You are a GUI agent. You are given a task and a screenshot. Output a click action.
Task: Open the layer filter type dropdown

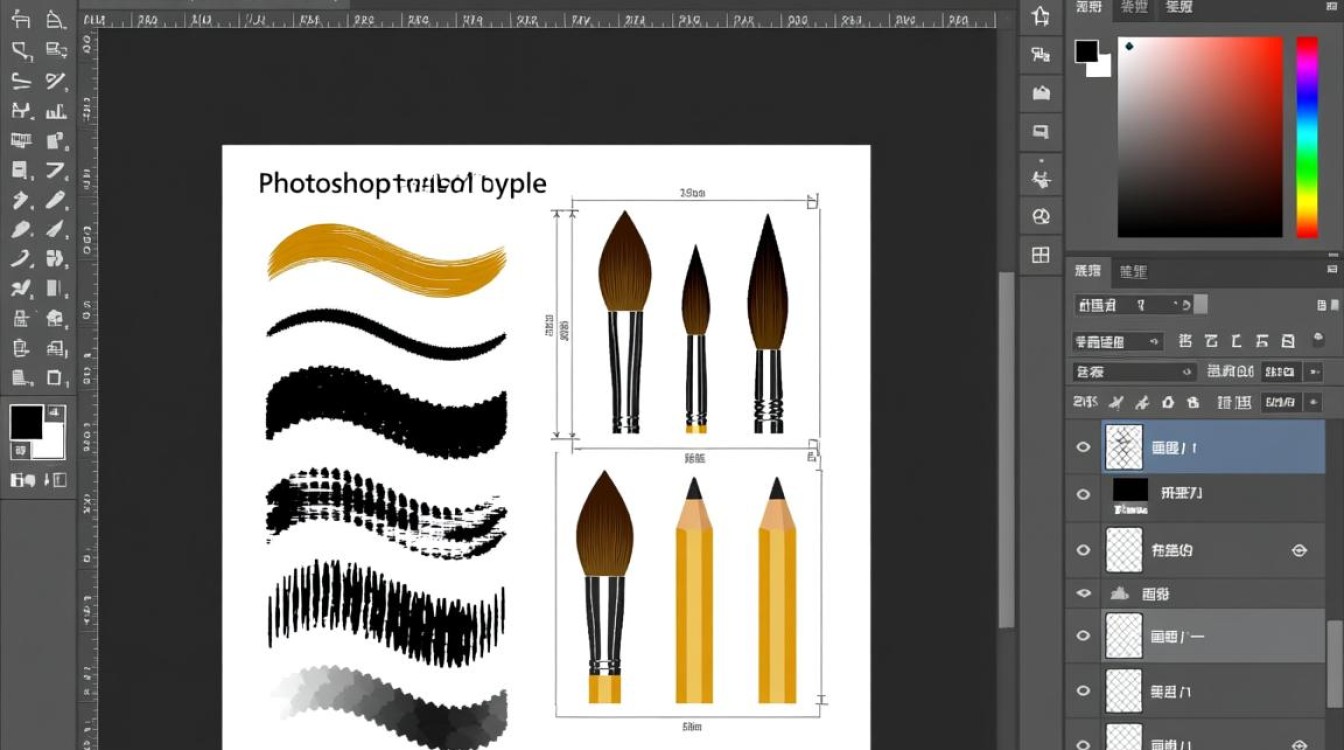[x=1134, y=304]
